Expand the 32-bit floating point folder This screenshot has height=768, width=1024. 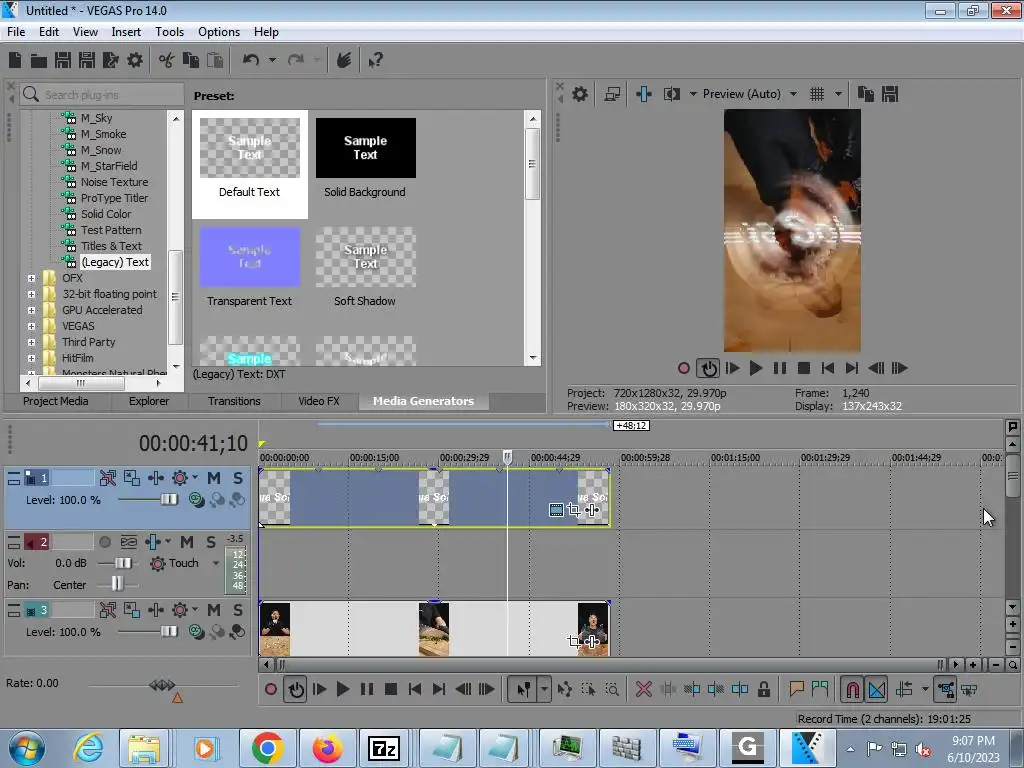click(x=31, y=294)
